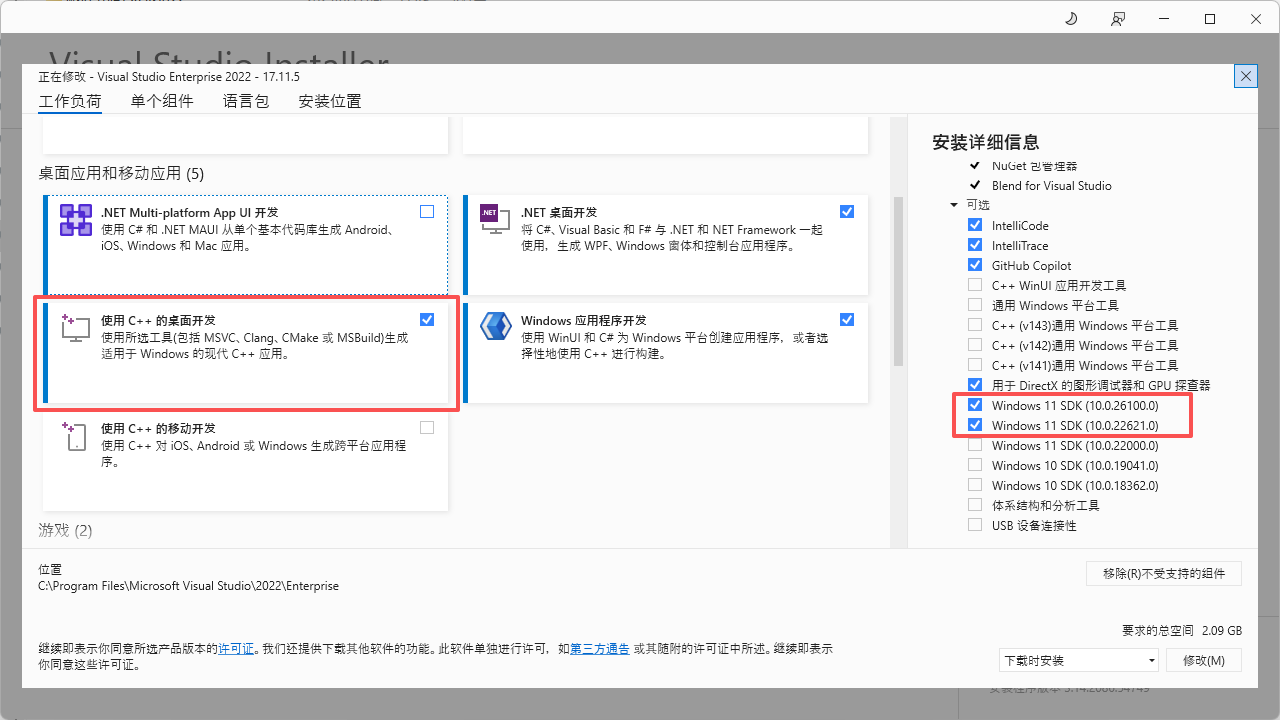
Task: Check USB 设备连接性 option
Action: pyautogui.click(x=975, y=525)
